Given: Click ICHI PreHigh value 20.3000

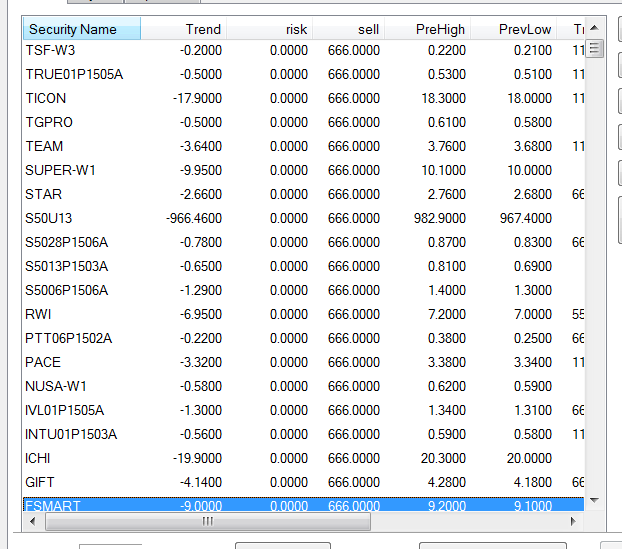Looking at the screenshot, I should [443, 458].
